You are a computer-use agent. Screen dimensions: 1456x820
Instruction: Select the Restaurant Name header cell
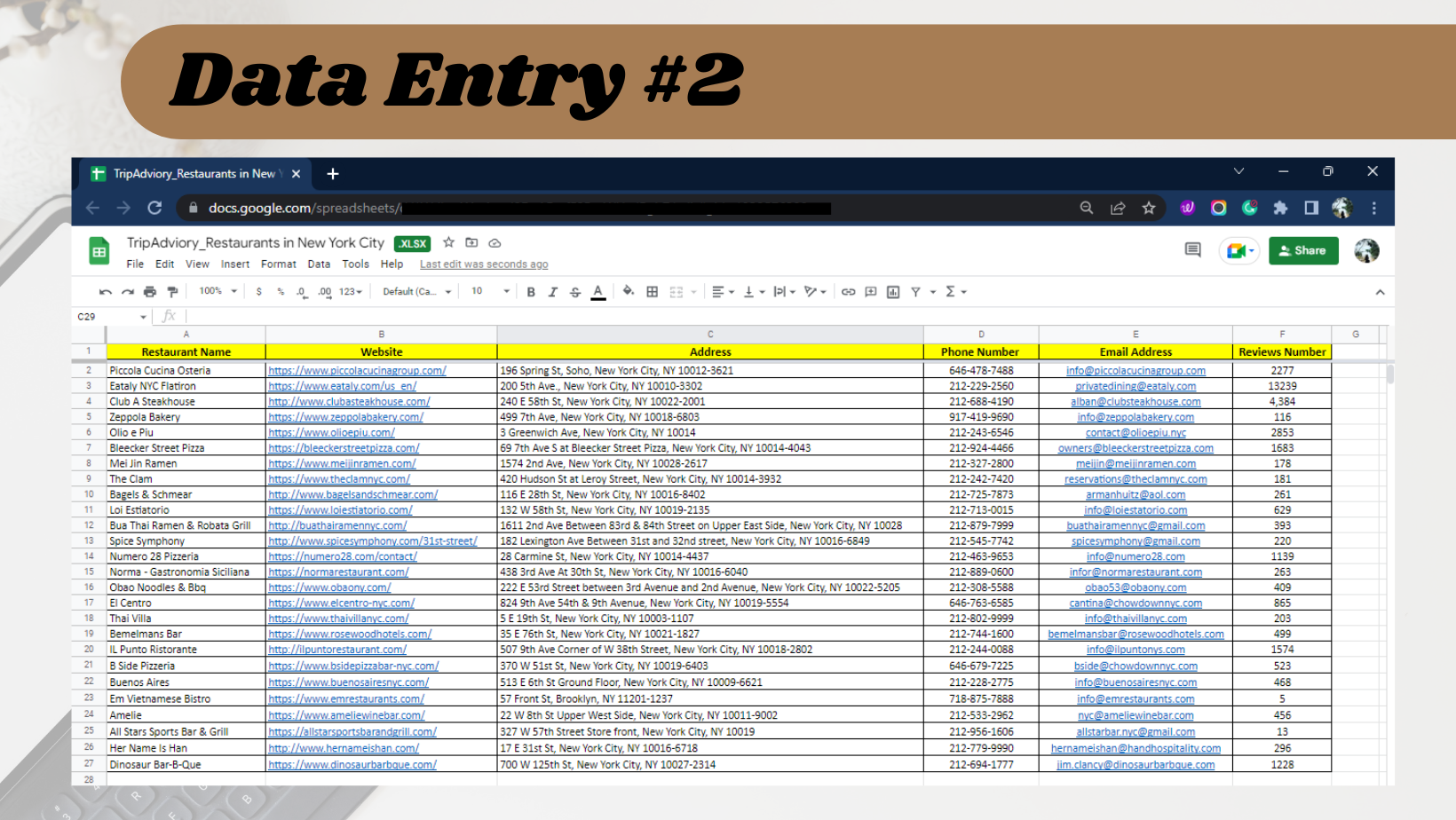point(186,351)
